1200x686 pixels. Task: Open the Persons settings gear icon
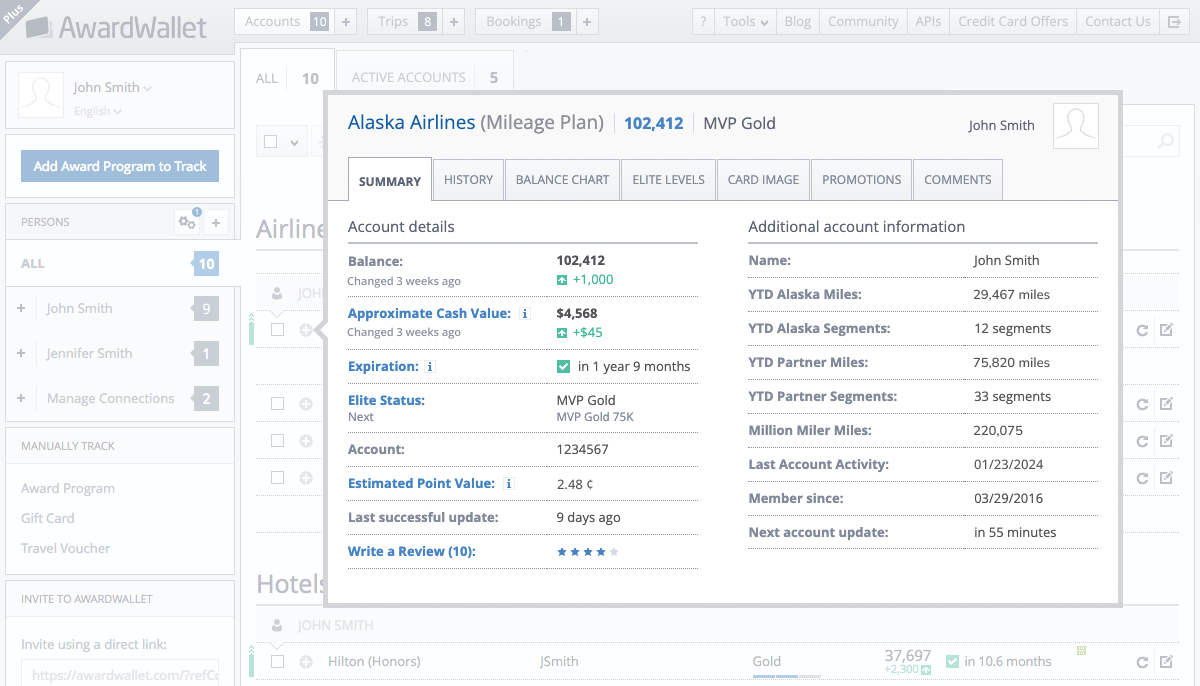tap(187, 222)
